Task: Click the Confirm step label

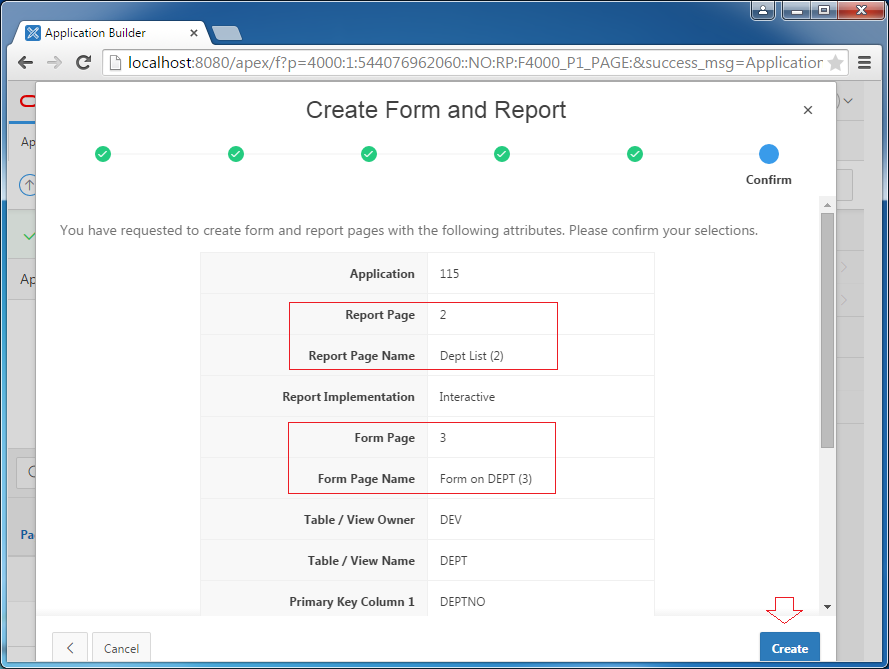Action: tap(769, 180)
